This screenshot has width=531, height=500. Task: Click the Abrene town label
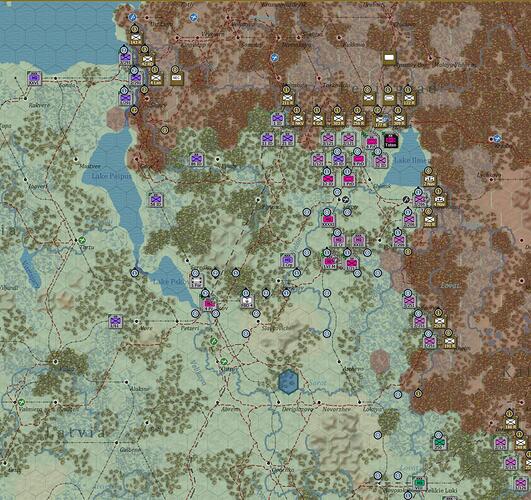click(230, 409)
